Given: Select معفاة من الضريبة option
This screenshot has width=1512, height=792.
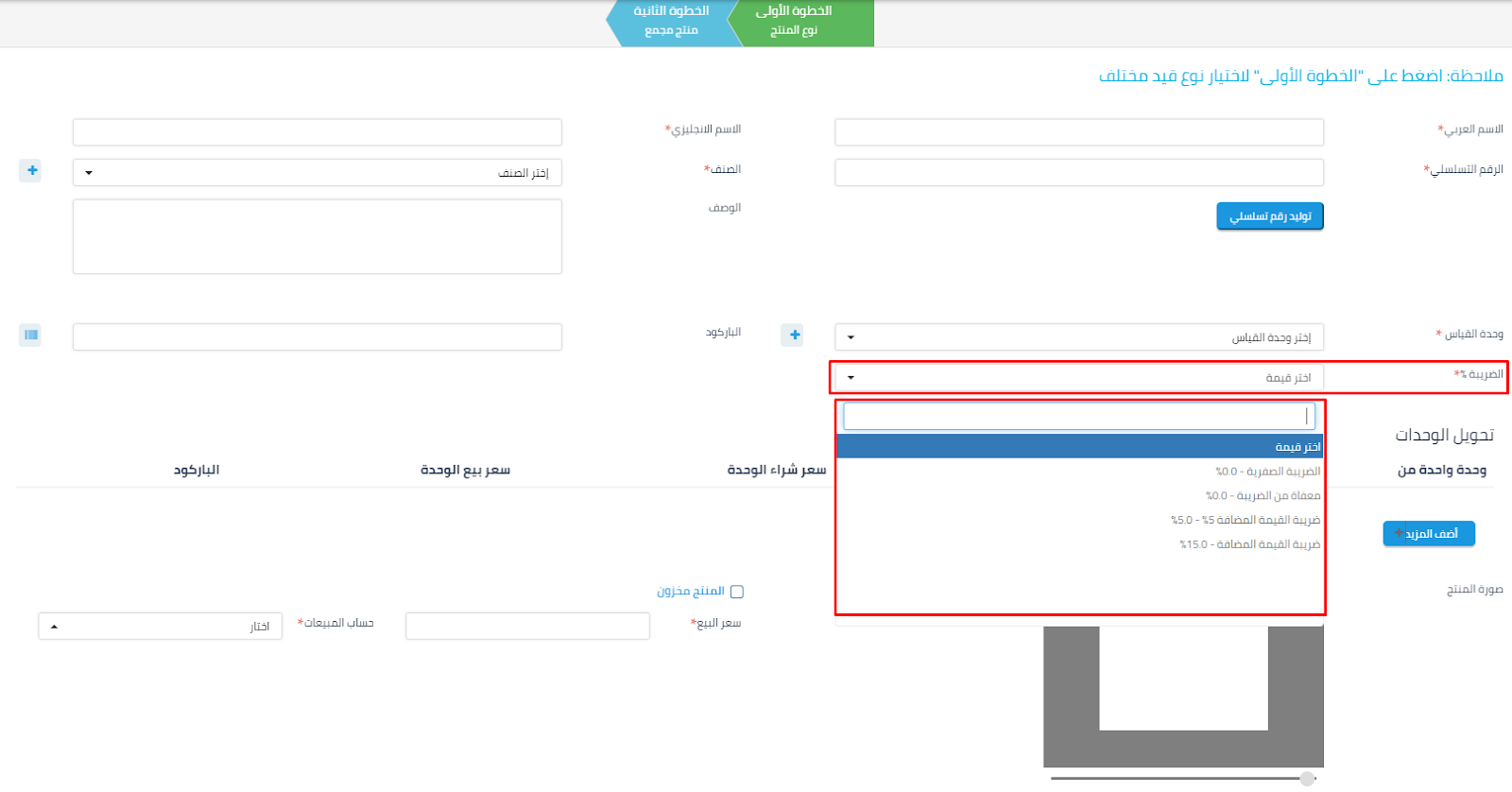Looking at the screenshot, I should point(1263,496).
